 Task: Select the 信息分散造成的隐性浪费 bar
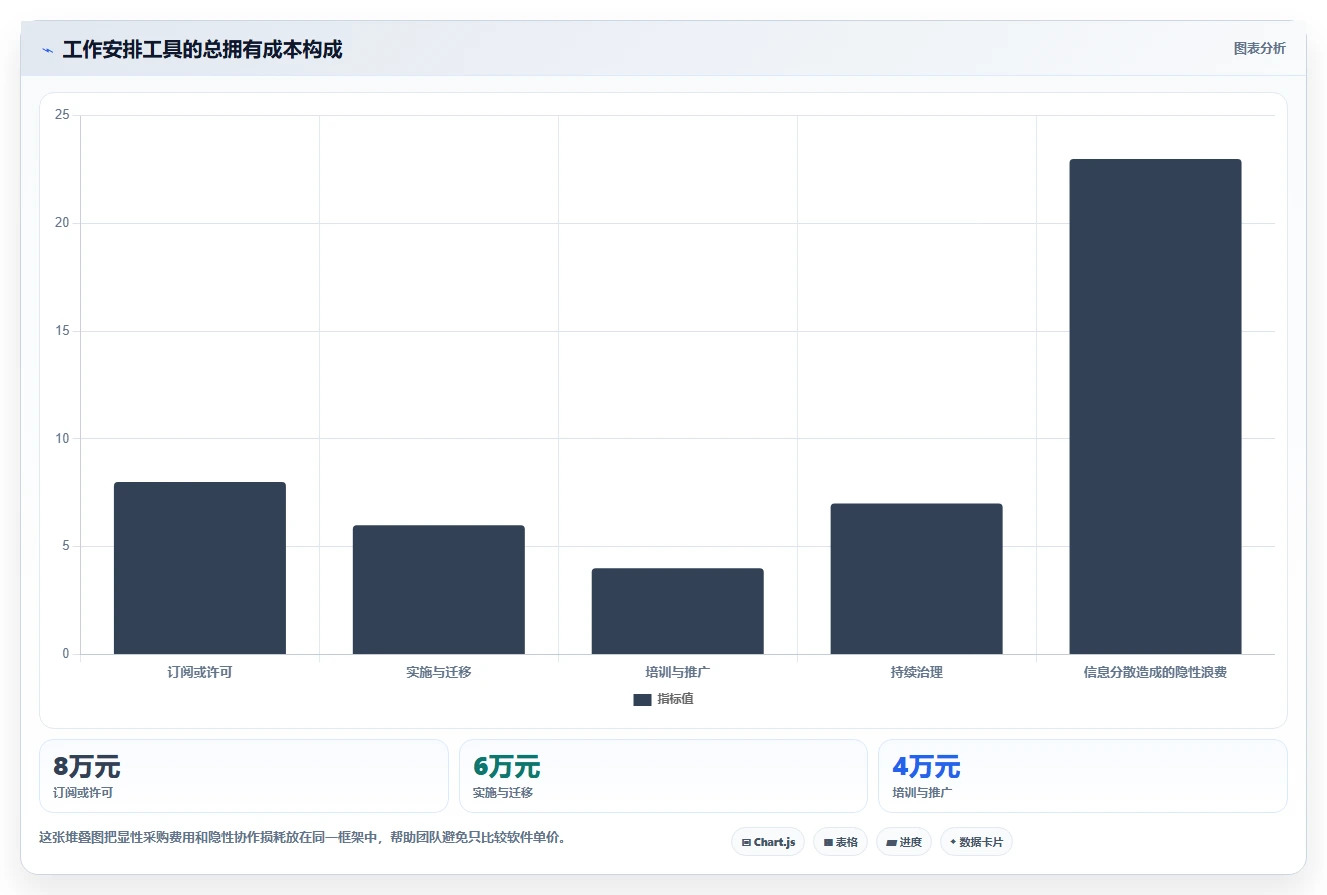pyautogui.click(x=1155, y=407)
